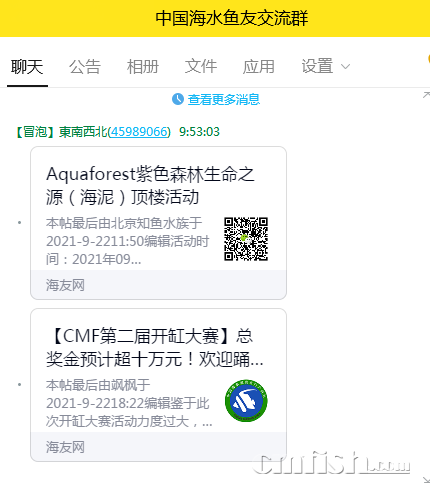Open the 应用 tab
This screenshot has height=485, width=430.
259,67
